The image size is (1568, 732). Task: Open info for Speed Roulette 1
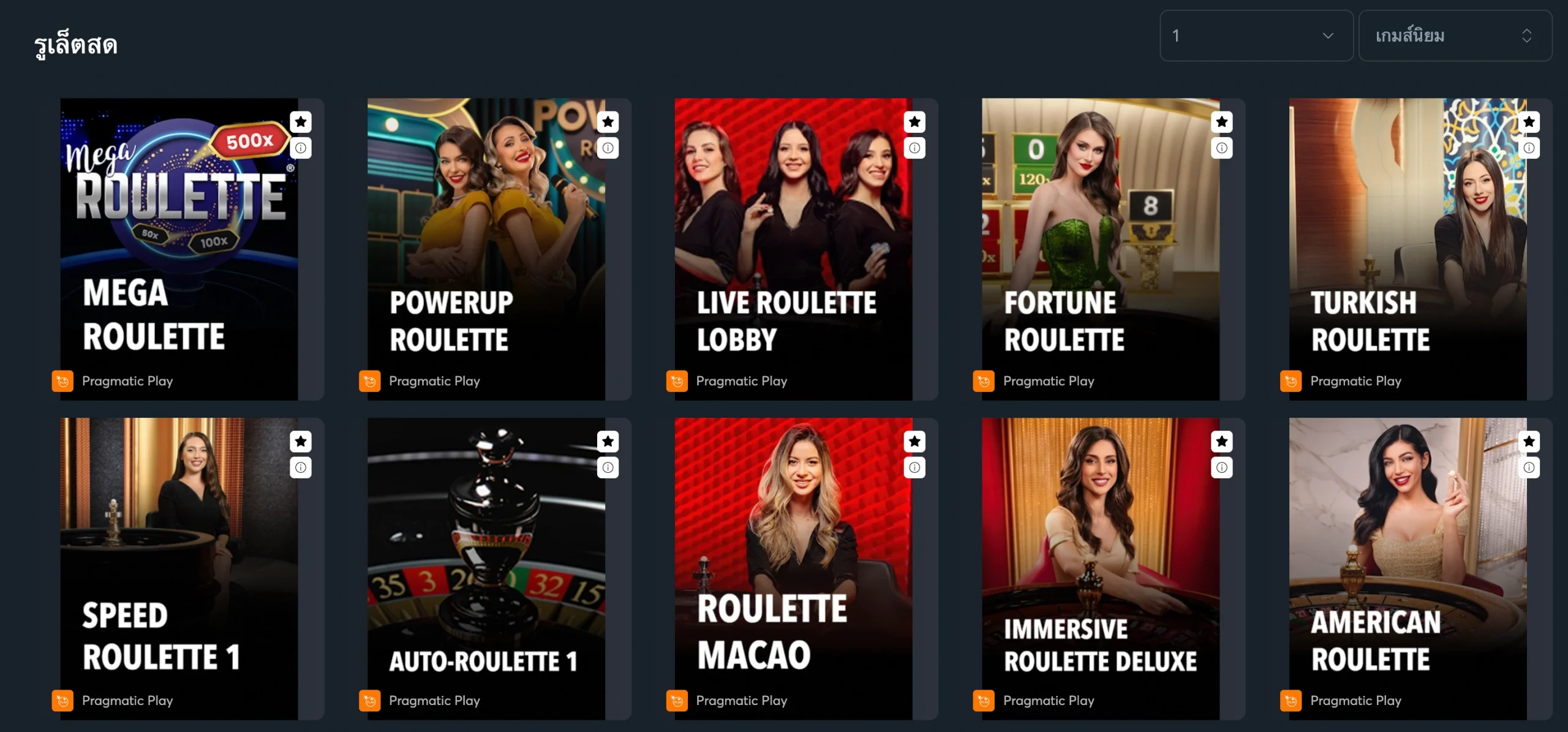coord(301,467)
